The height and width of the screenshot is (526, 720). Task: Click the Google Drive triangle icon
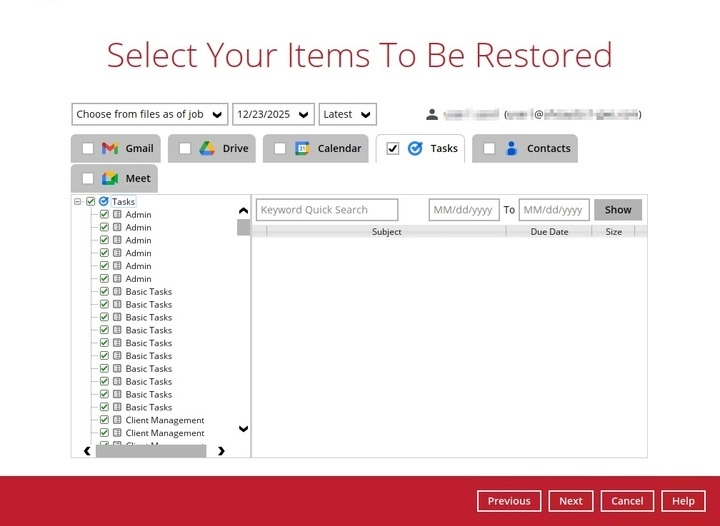(x=207, y=149)
